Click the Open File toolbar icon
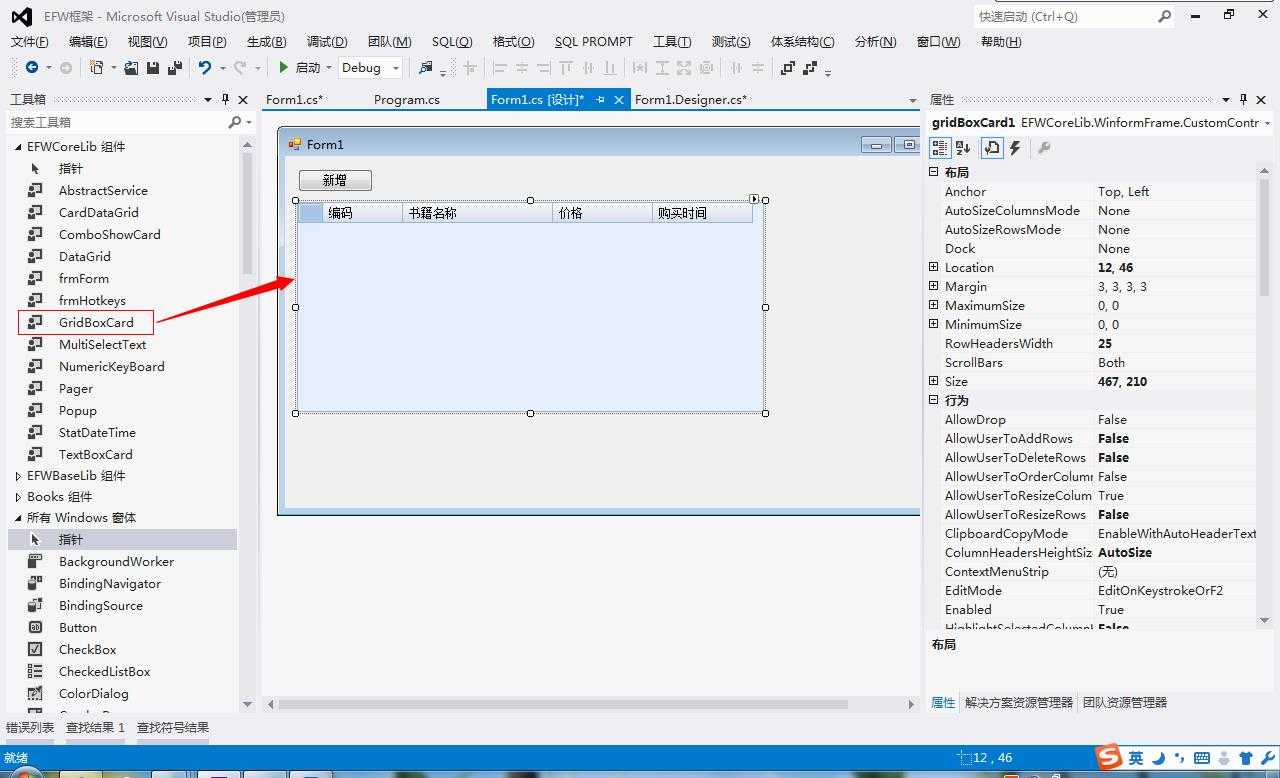Screen dimensions: 1280x778 pos(131,68)
